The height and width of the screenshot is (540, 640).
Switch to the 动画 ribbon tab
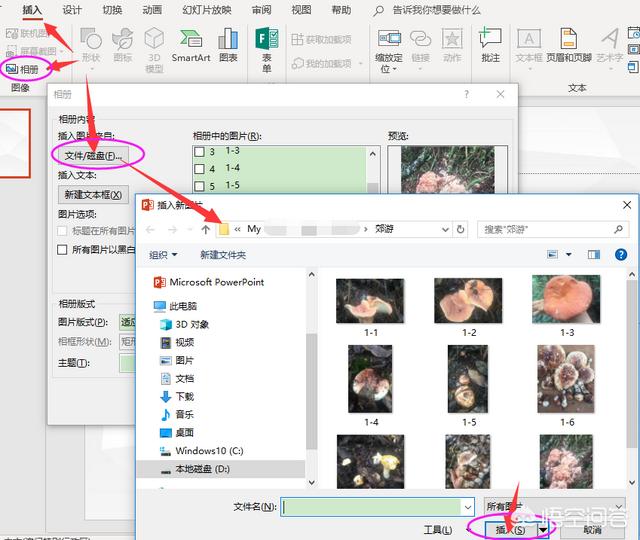click(x=152, y=10)
